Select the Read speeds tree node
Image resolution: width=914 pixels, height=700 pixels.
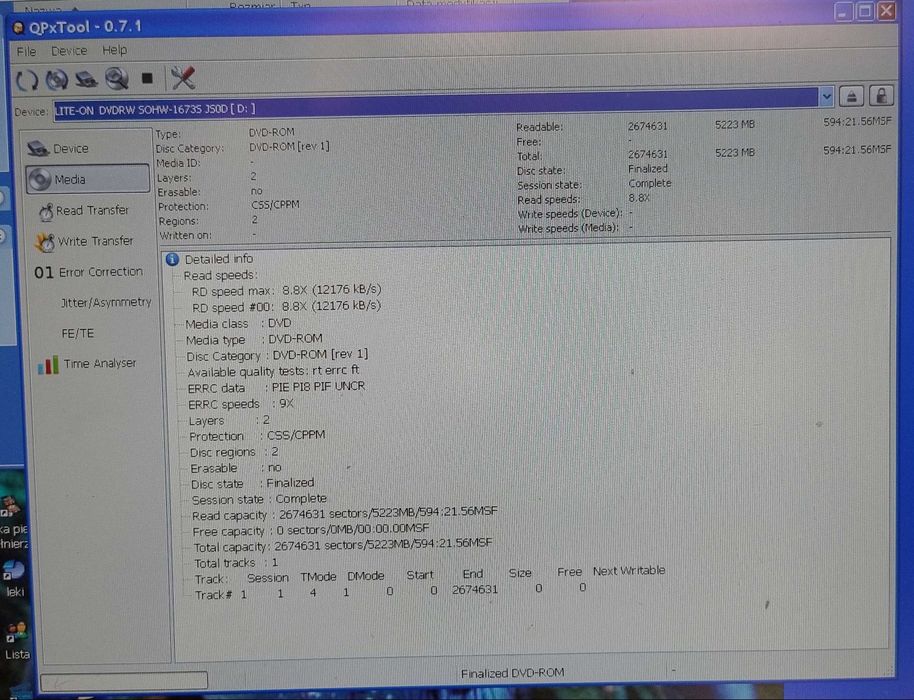click(x=220, y=275)
